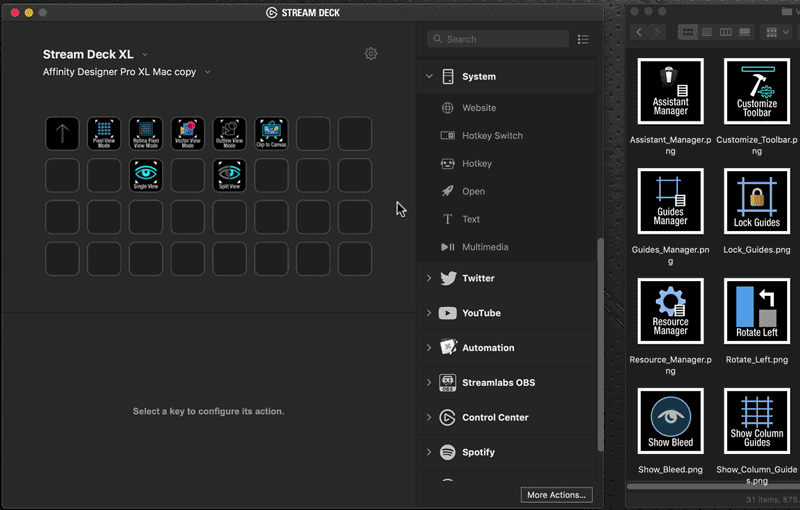The width and height of the screenshot is (800, 510).
Task: Click the Streamlabs OBS category icon
Action: point(448,382)
